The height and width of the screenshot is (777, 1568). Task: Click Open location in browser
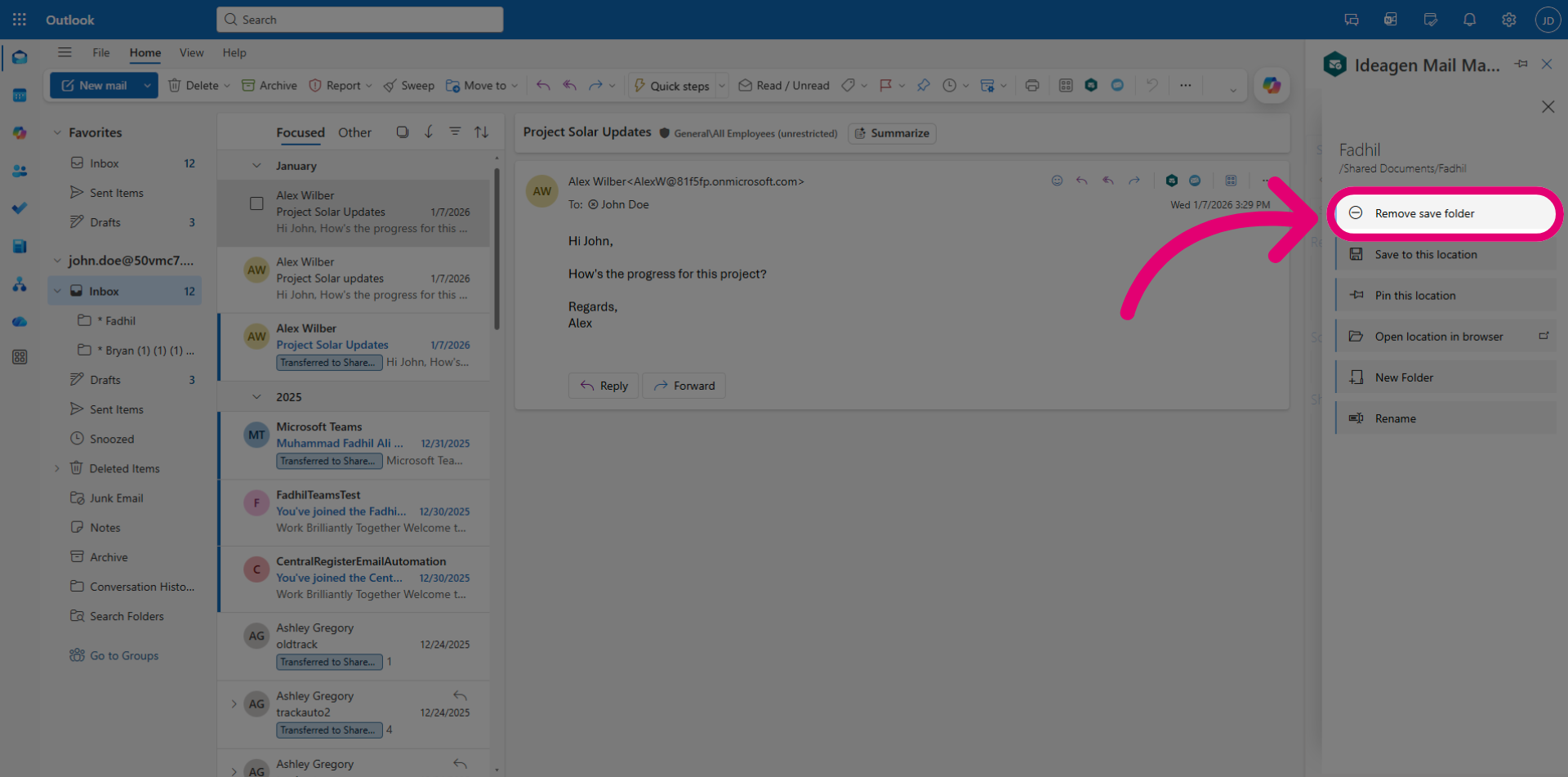coord(1445,336)
